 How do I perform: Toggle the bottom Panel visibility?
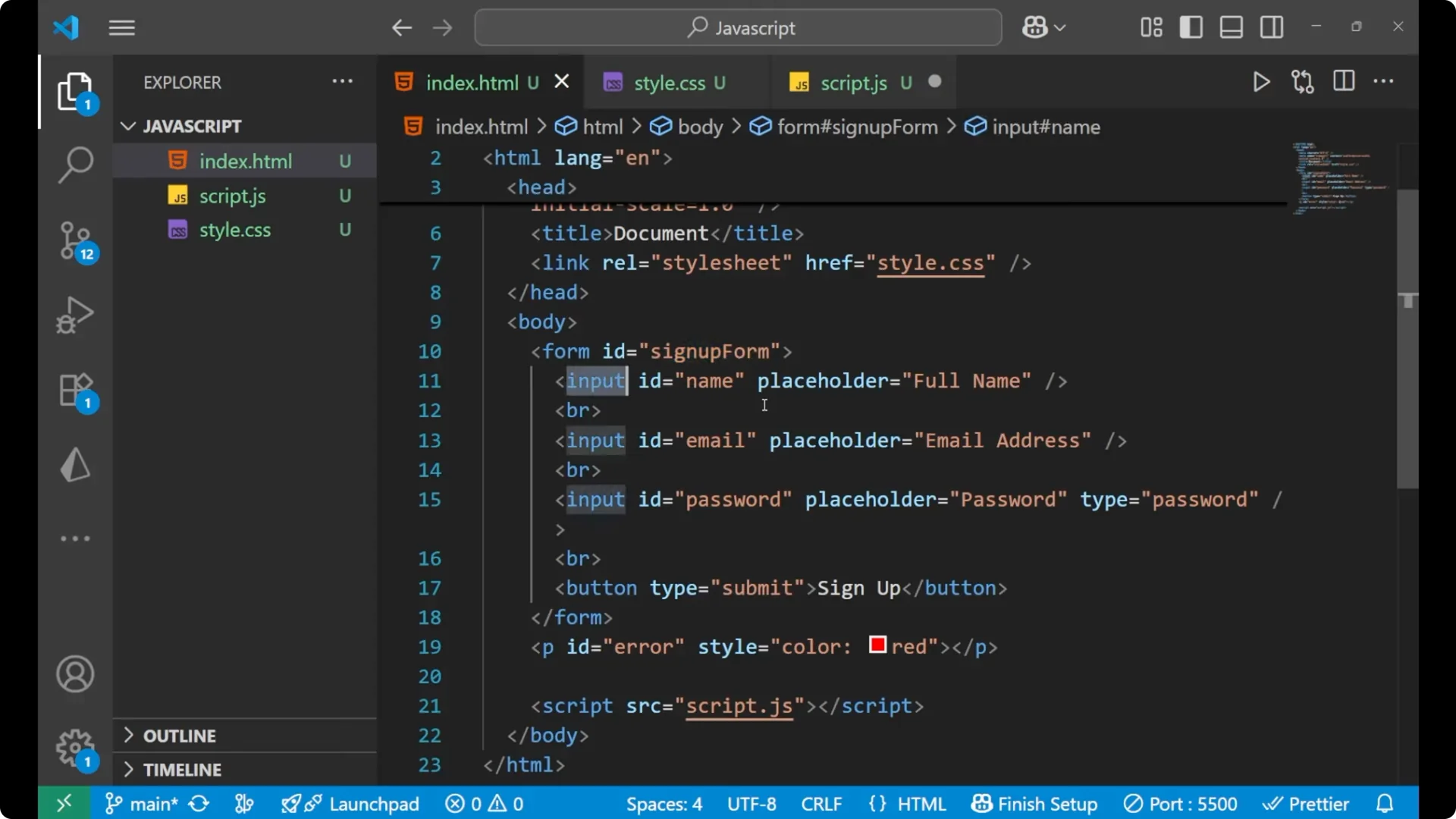[1230, 27]
